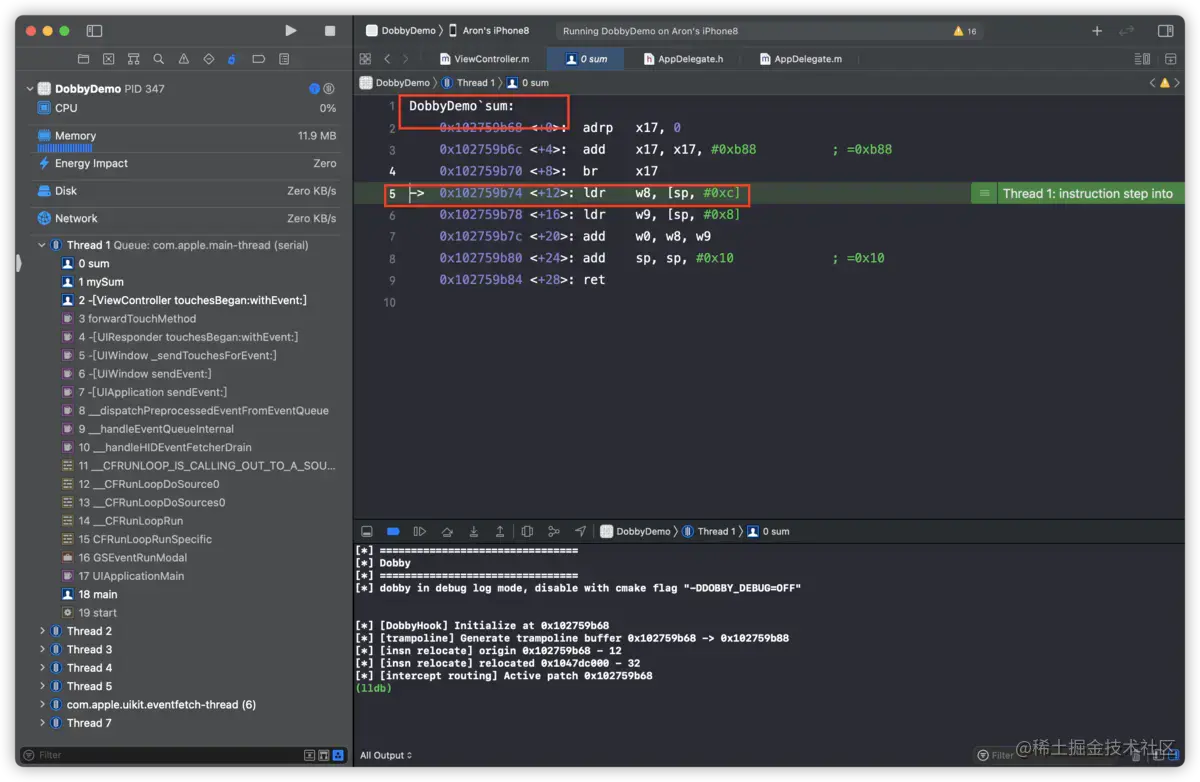Open Debug Memory Graph icon
This screenshot has height=782, width=1200.
point(554,531)
